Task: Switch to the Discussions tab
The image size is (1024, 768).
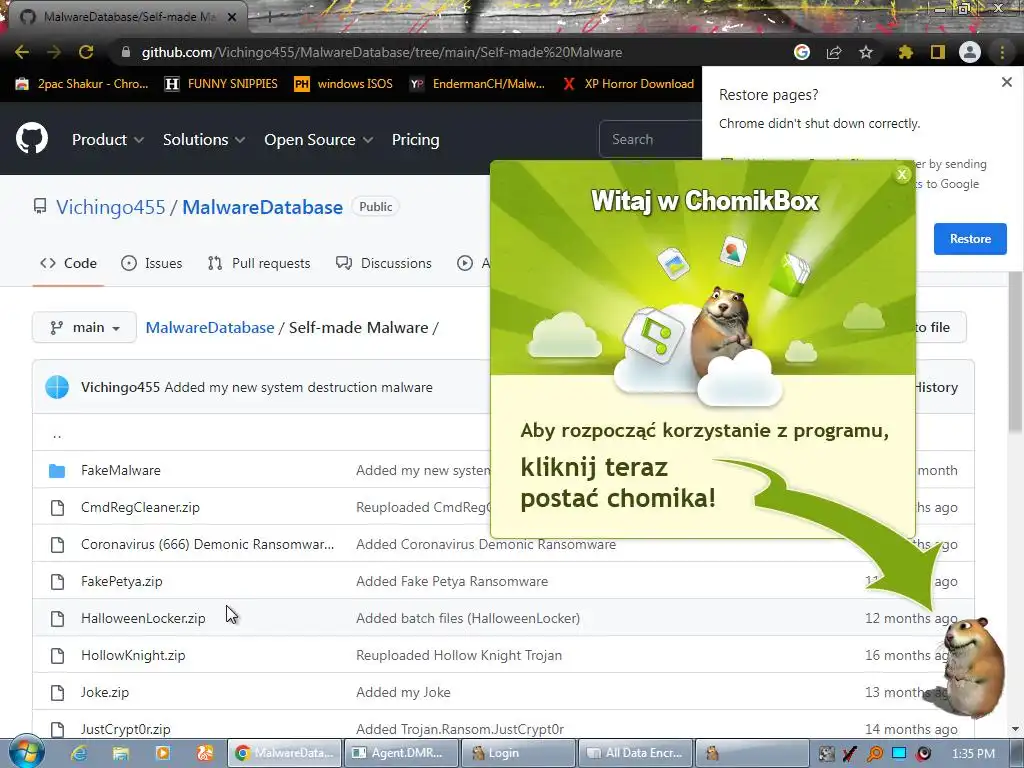Action: click(383, 263)
